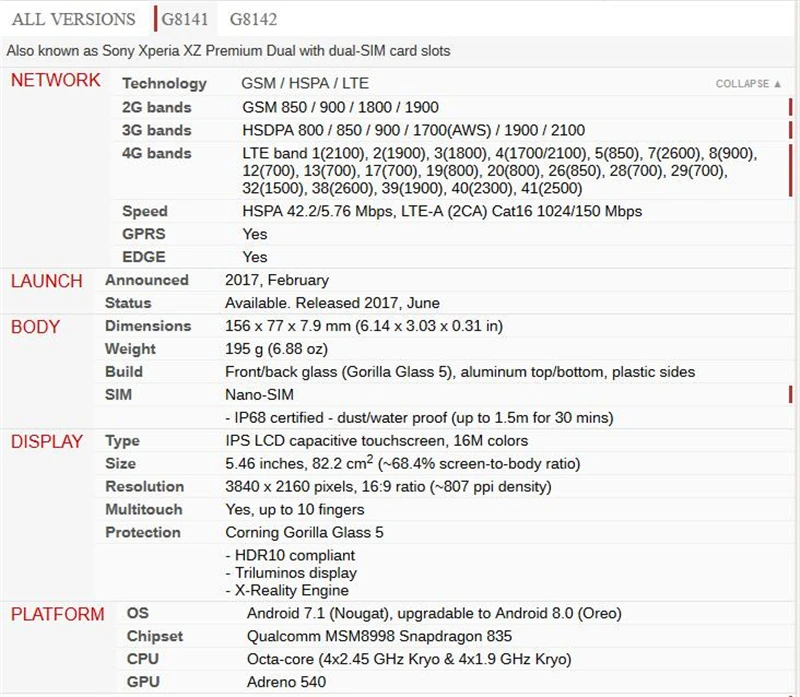Screen dimensions: 800x697
Task: Open the Multitouch label link
Action: point(144,509)
